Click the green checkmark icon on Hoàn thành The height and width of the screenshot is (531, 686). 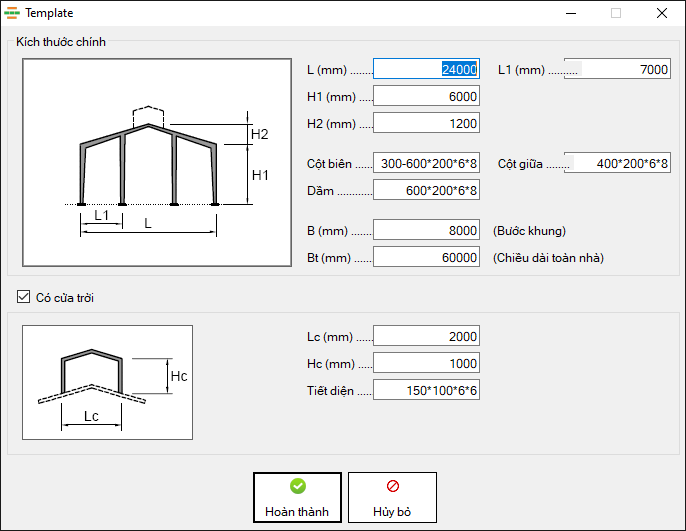[298, 486]
